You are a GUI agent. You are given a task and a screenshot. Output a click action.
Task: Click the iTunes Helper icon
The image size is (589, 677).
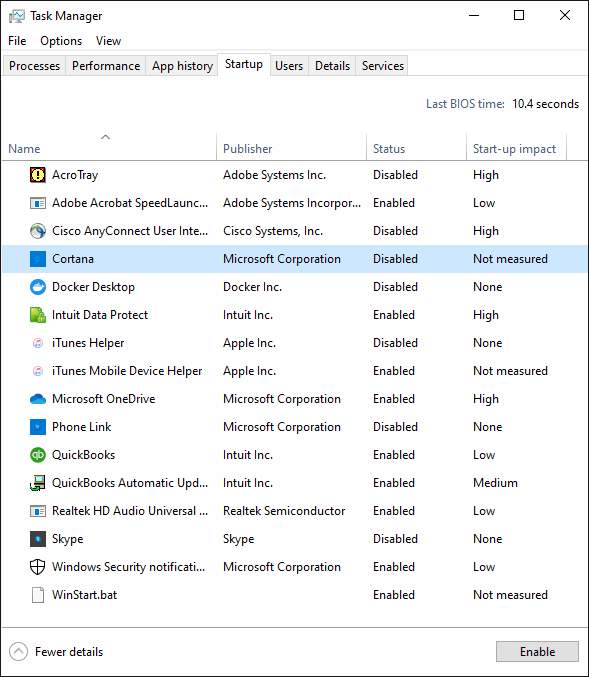[x=38, y=343]
